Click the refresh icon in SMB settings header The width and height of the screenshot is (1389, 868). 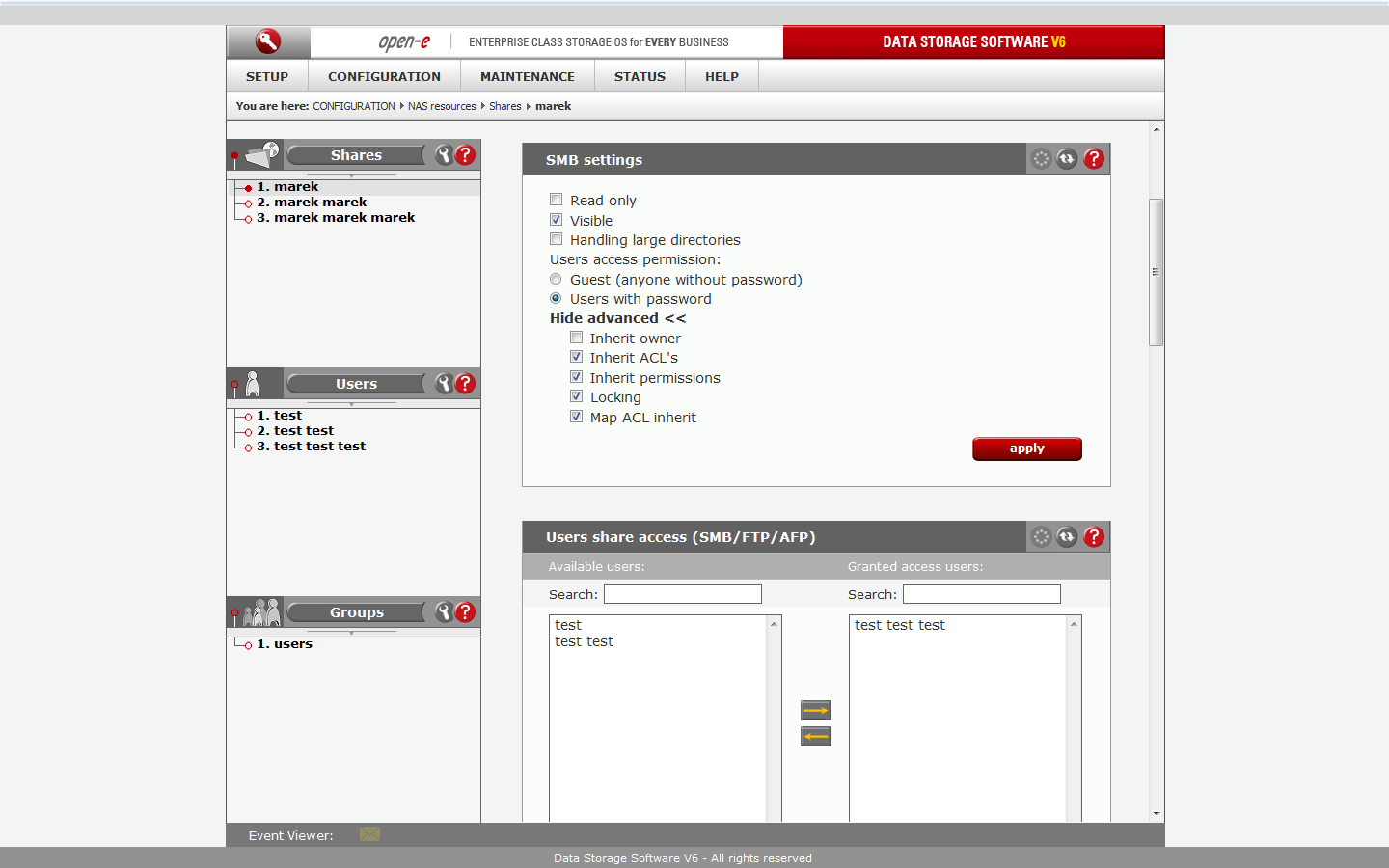click(1067, 159)
